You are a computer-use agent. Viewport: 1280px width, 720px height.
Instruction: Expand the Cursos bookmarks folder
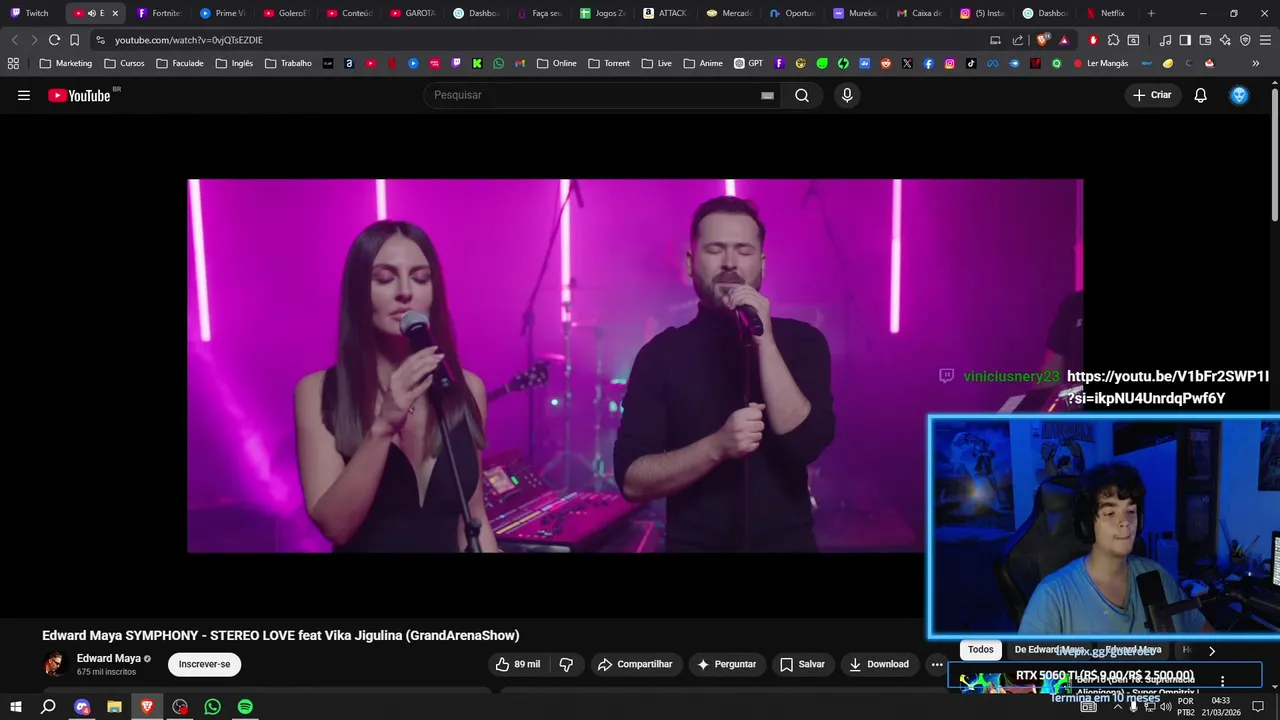coord(124,63)
